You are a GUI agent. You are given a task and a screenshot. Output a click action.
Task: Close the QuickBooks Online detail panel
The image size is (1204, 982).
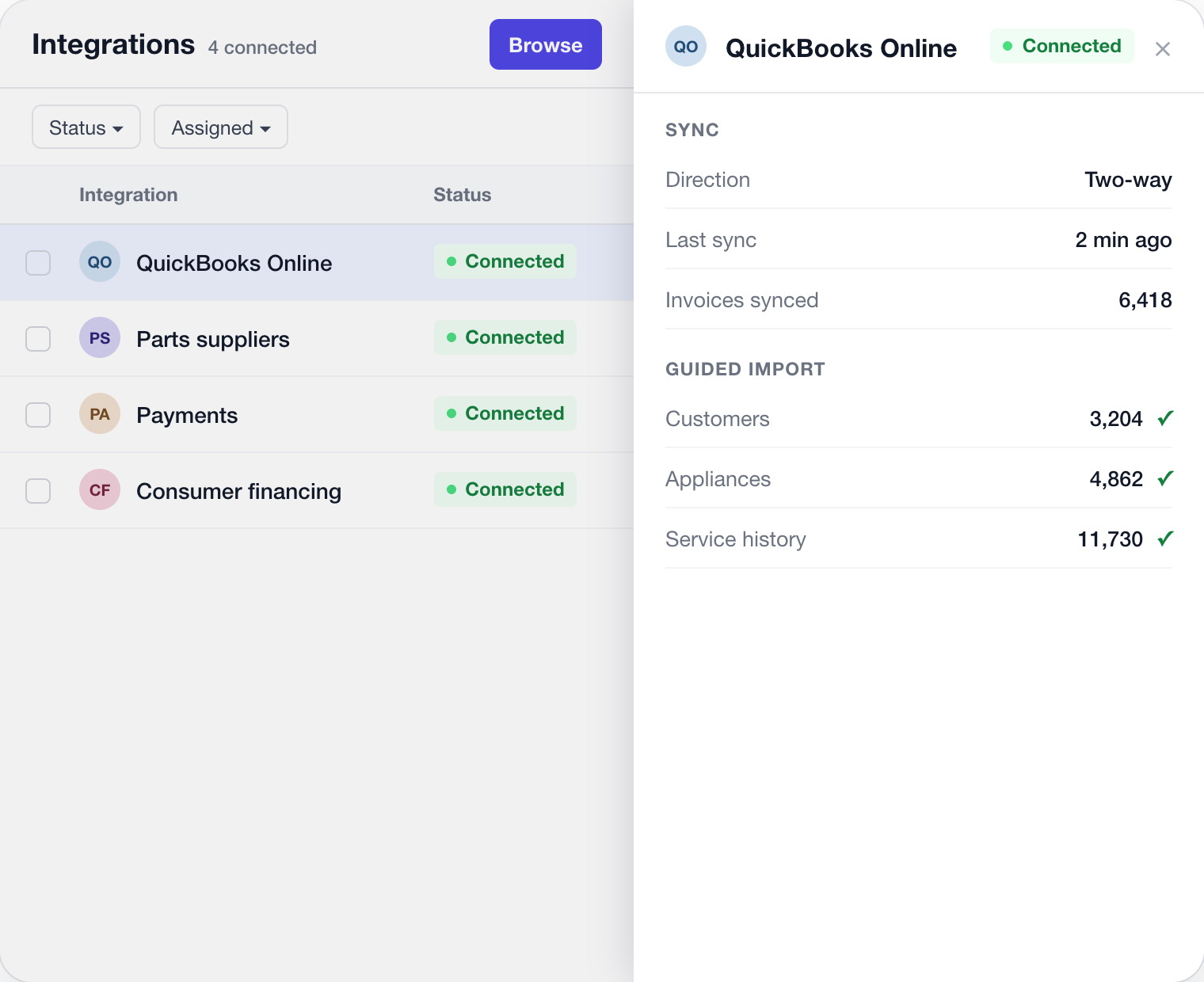[x=1163, y=49]
